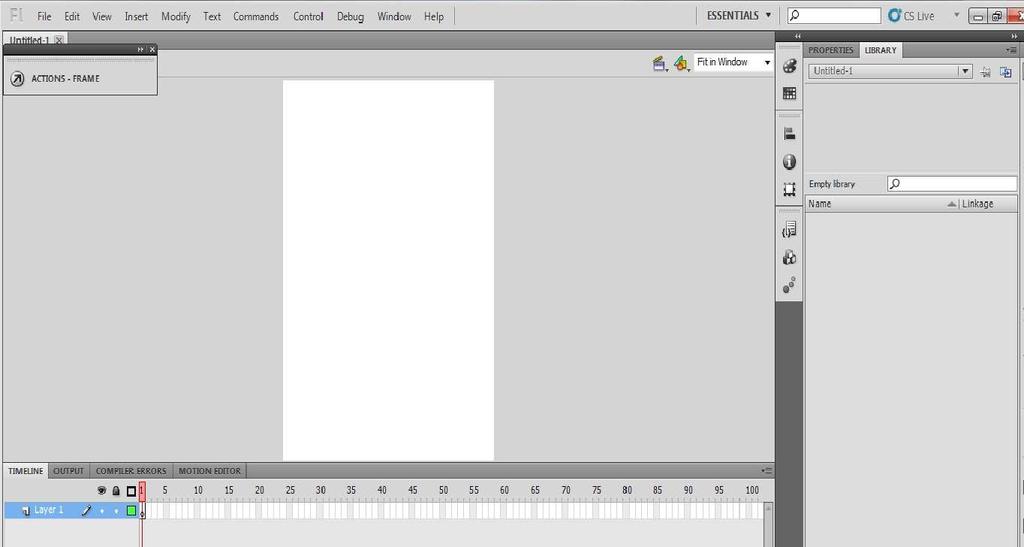Open the Components panel icon
The height and width of the screenshot is (547, 1024).
(790, 258)
